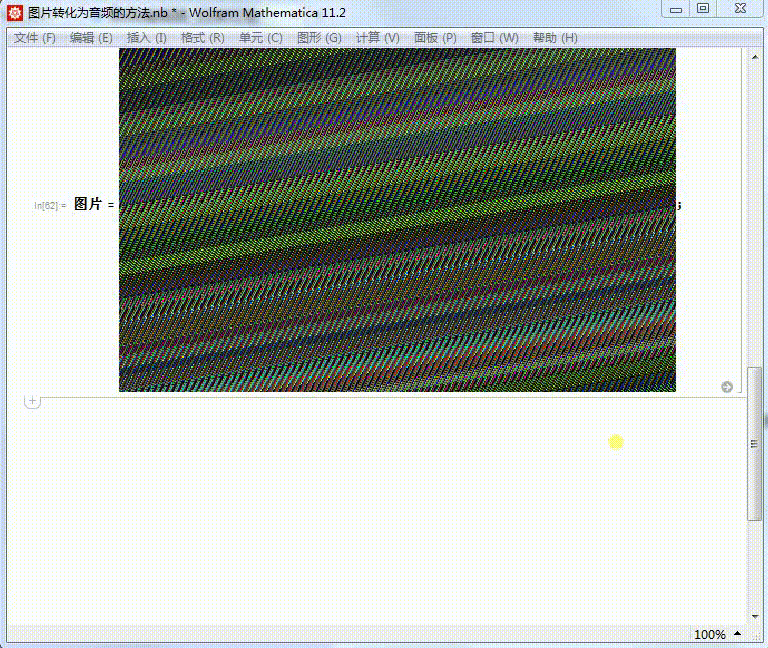Click the 图片 variable text
The image size is (768, 648).
[x=88, y=204]
